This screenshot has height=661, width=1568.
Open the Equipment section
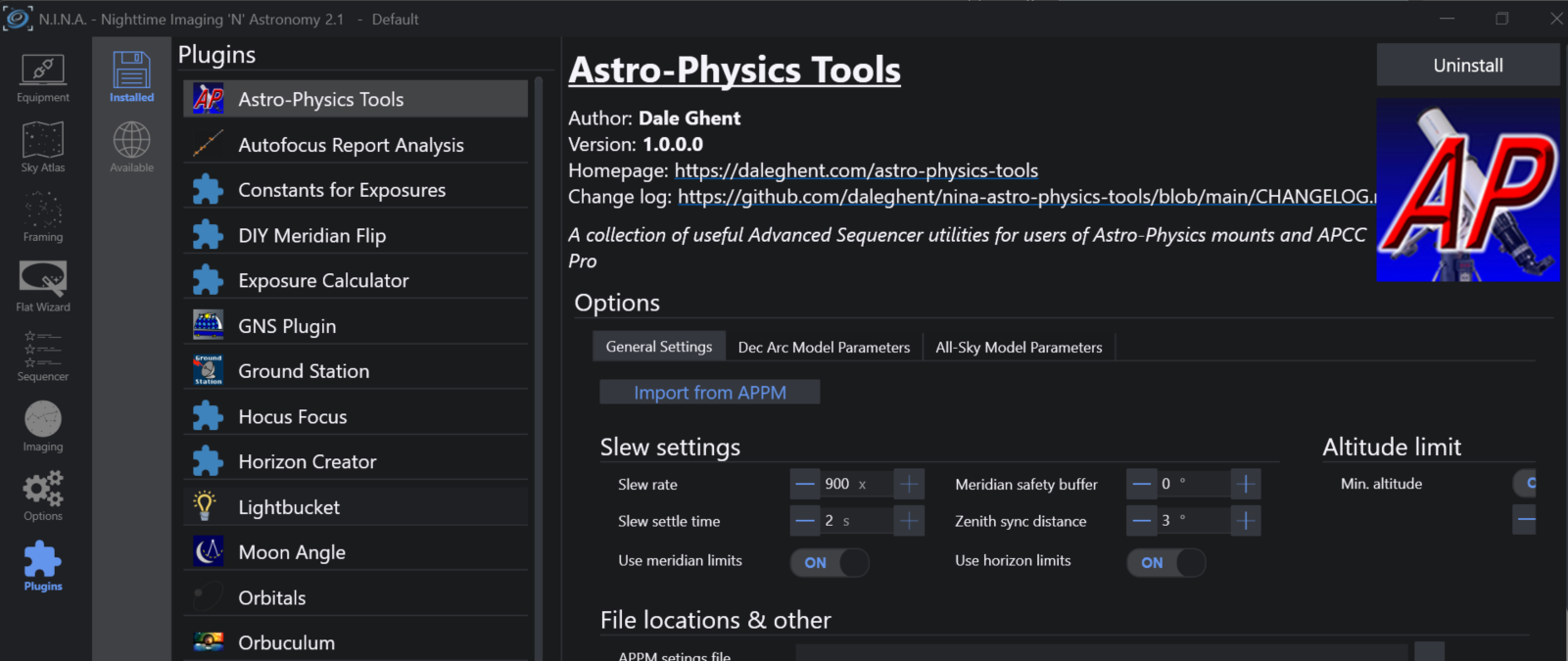43,78
